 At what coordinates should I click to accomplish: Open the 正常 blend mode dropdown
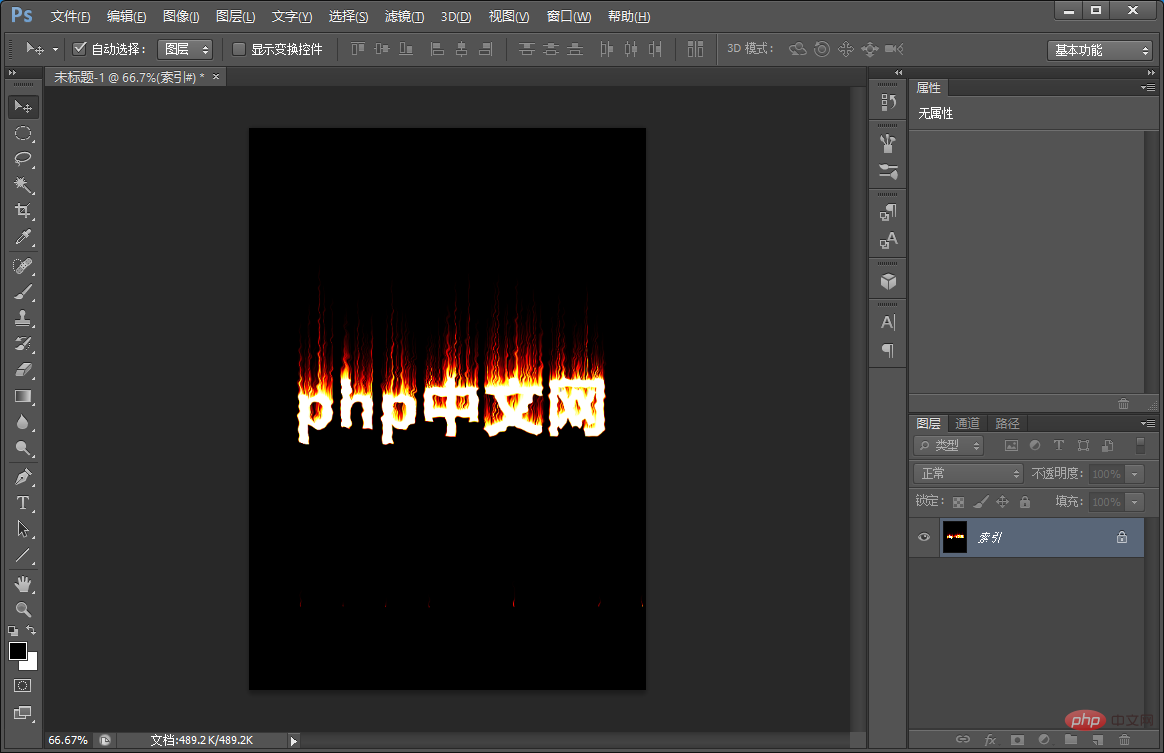(968, 473)
